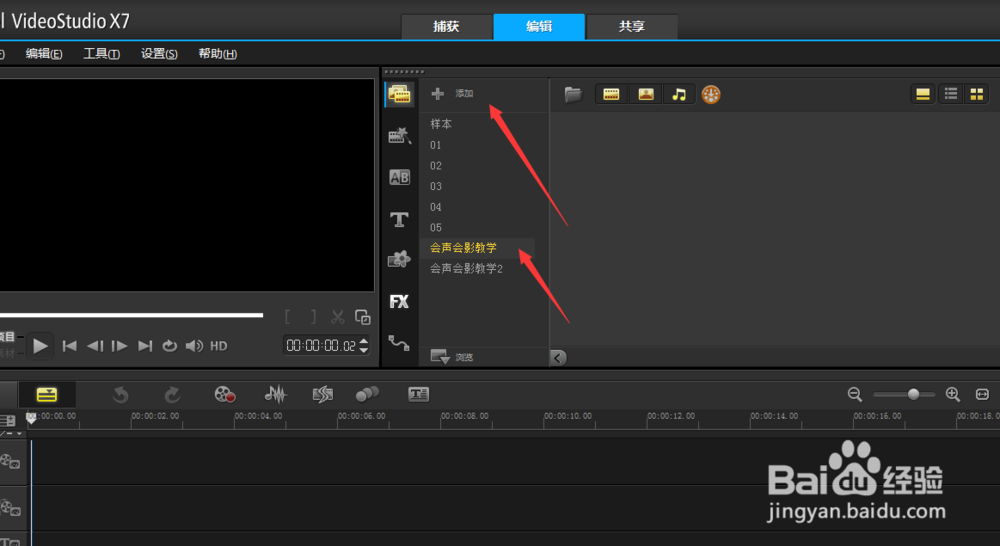This screenshot has width=1000, height=546.
Task: Toggle HD preview mode
Action: (219, 346)
